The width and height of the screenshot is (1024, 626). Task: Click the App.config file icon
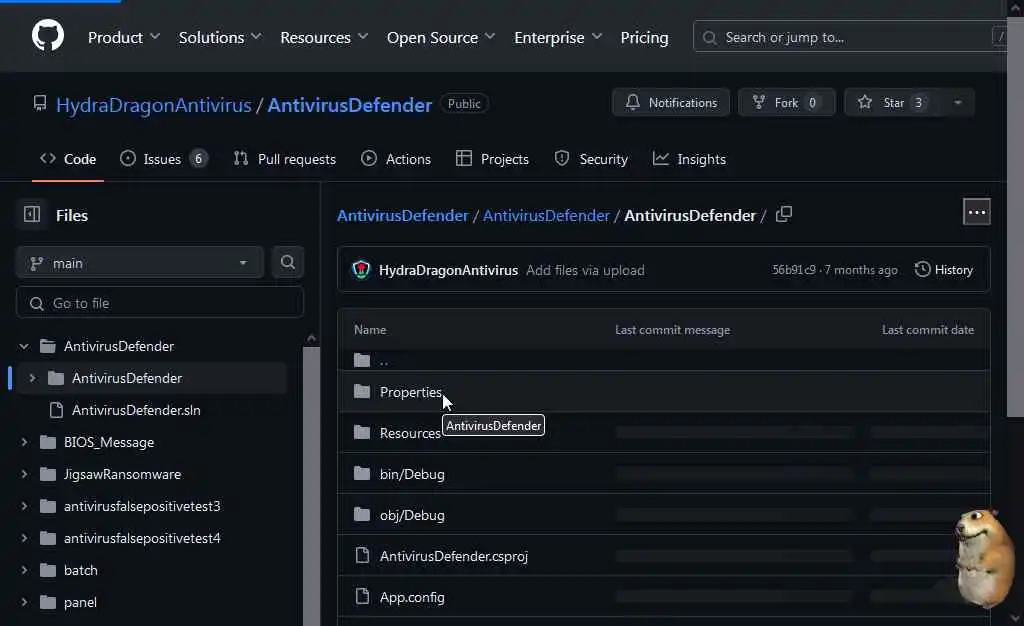point(362,596)
